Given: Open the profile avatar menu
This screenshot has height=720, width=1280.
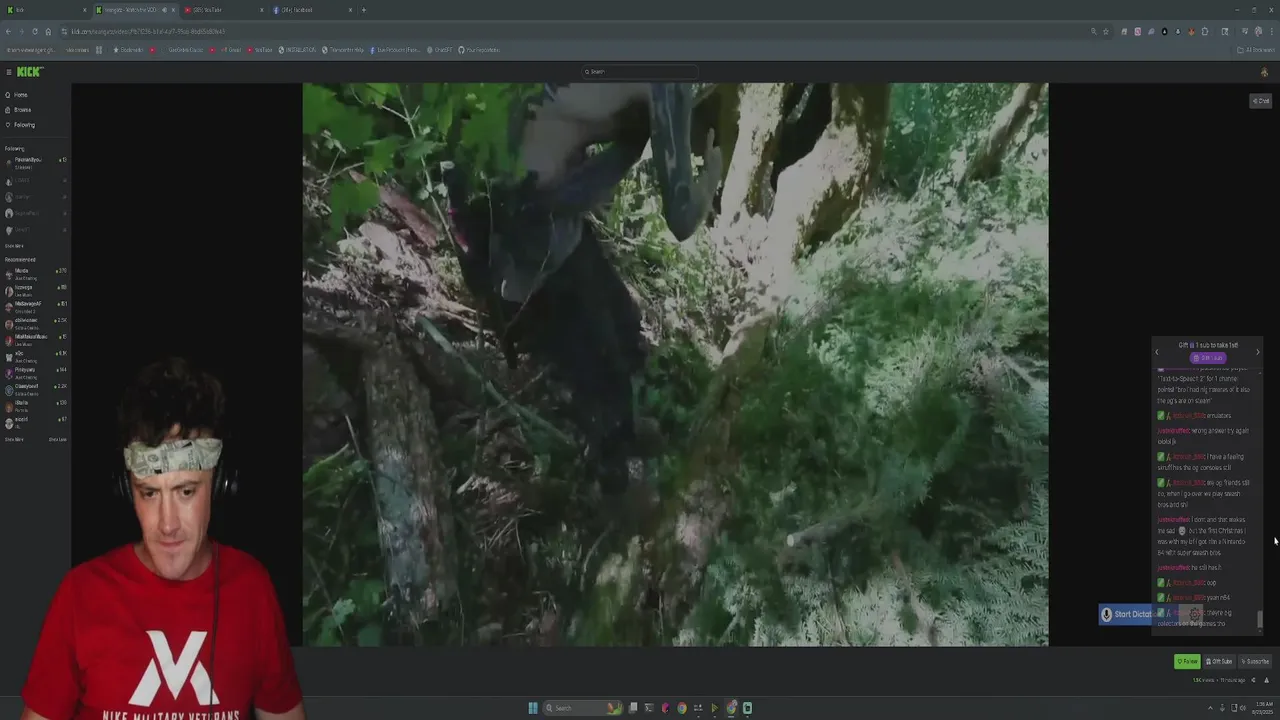Looking at the screenshot, I should click(1264, 72).
